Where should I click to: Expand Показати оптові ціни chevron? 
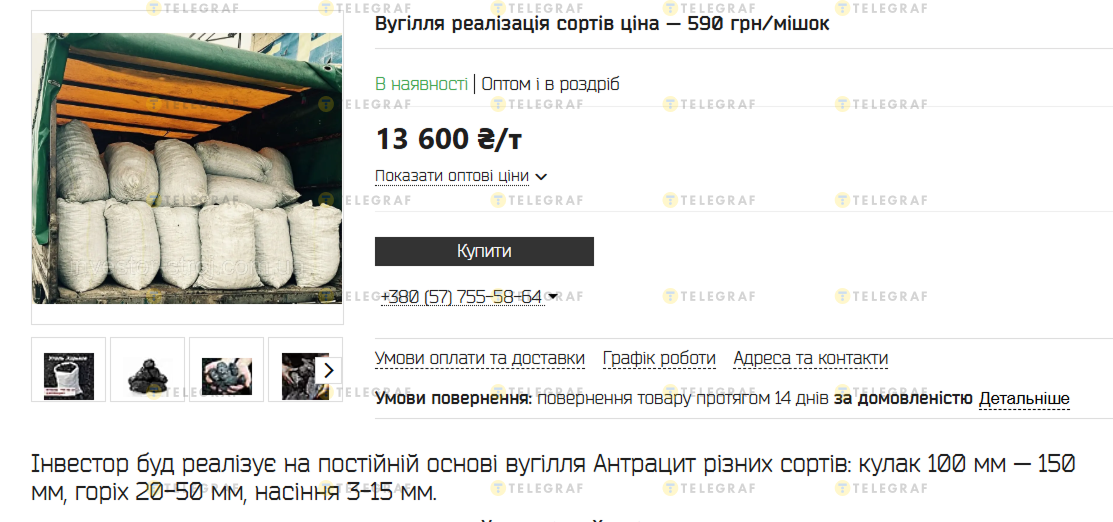541,177
